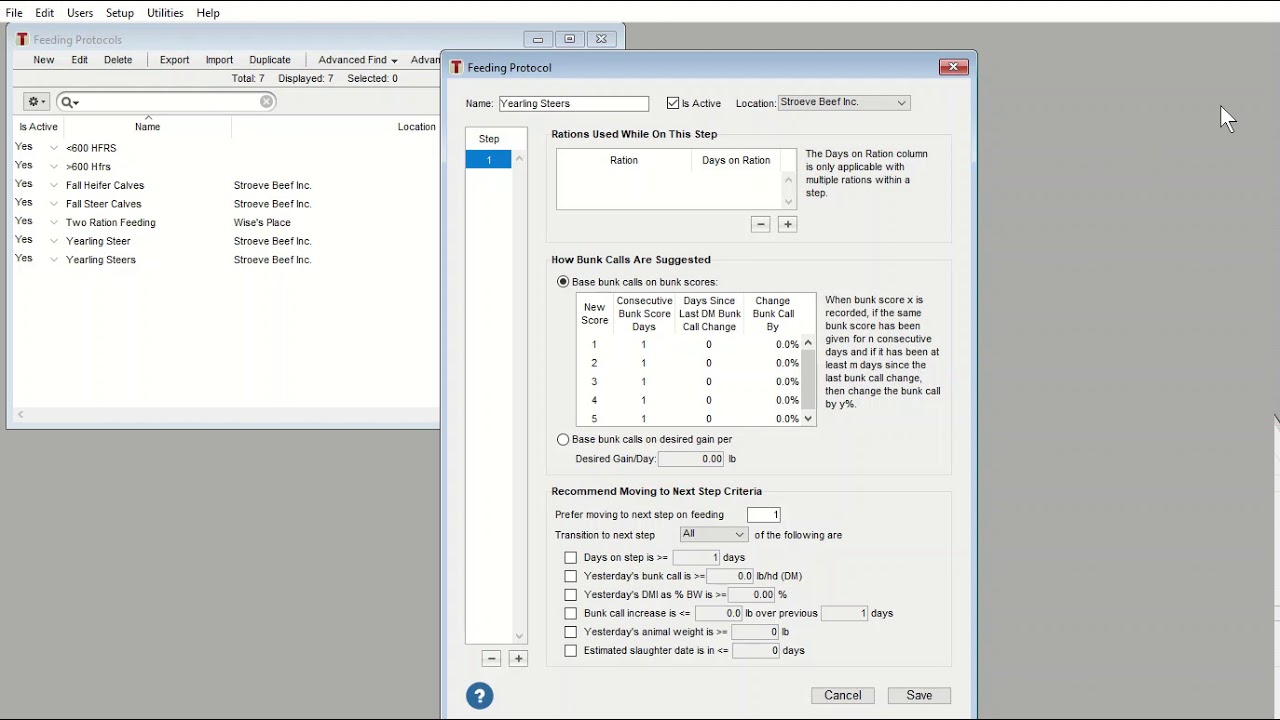Click the Desired Gain/Day input field
Viewport: 1280px width, 720px height.
[691, 459]
